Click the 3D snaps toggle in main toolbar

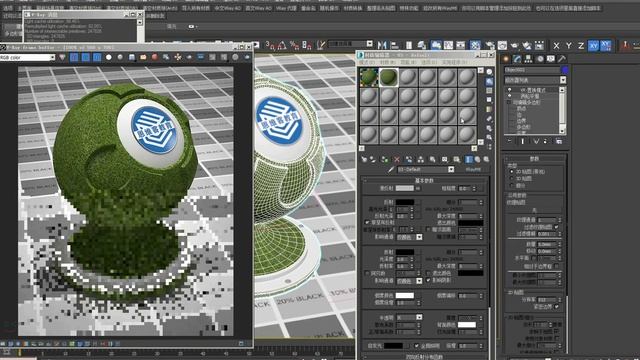pos(271,45)
